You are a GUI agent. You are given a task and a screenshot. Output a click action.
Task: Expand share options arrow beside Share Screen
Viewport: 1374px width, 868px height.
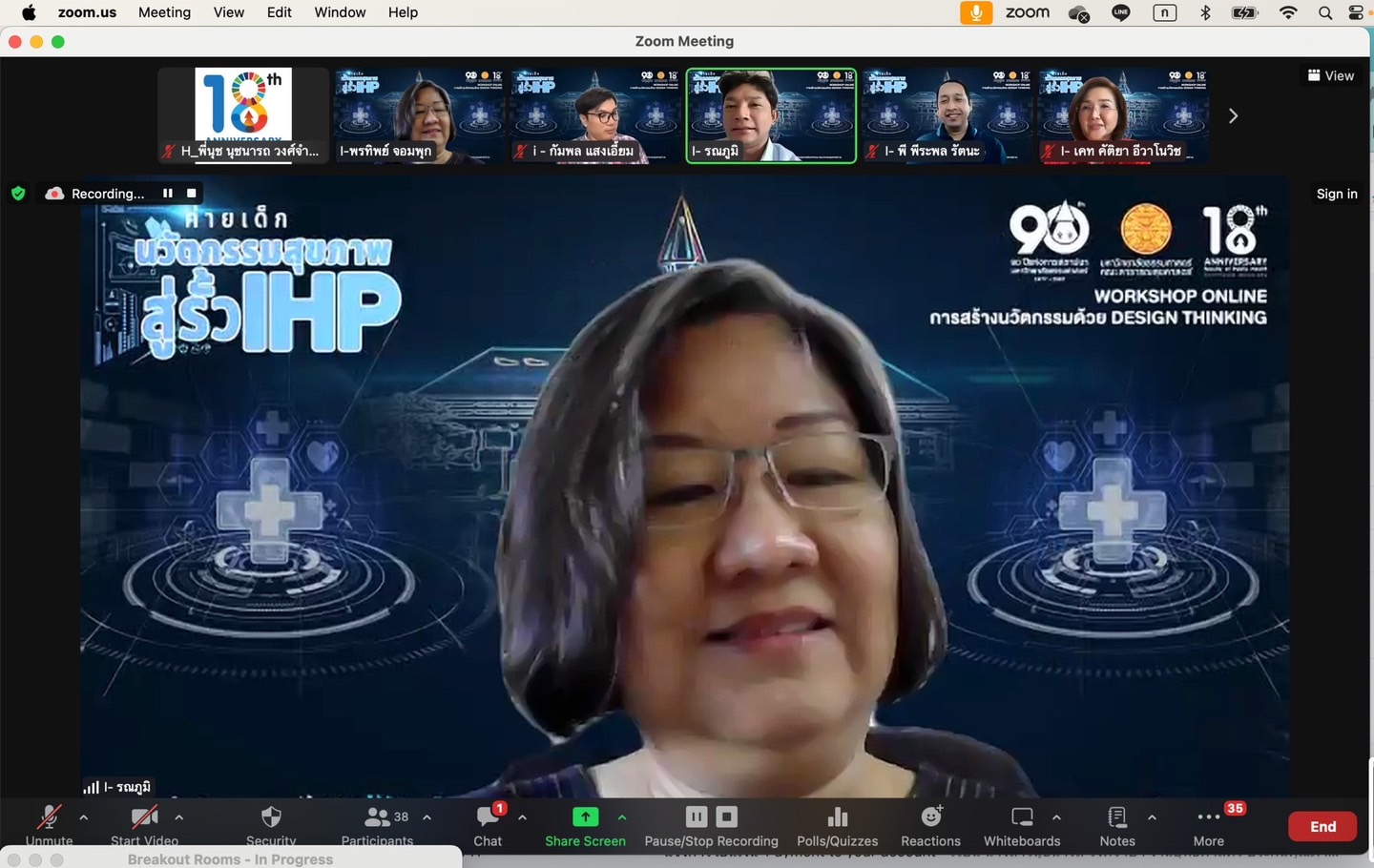coord(622,817)
